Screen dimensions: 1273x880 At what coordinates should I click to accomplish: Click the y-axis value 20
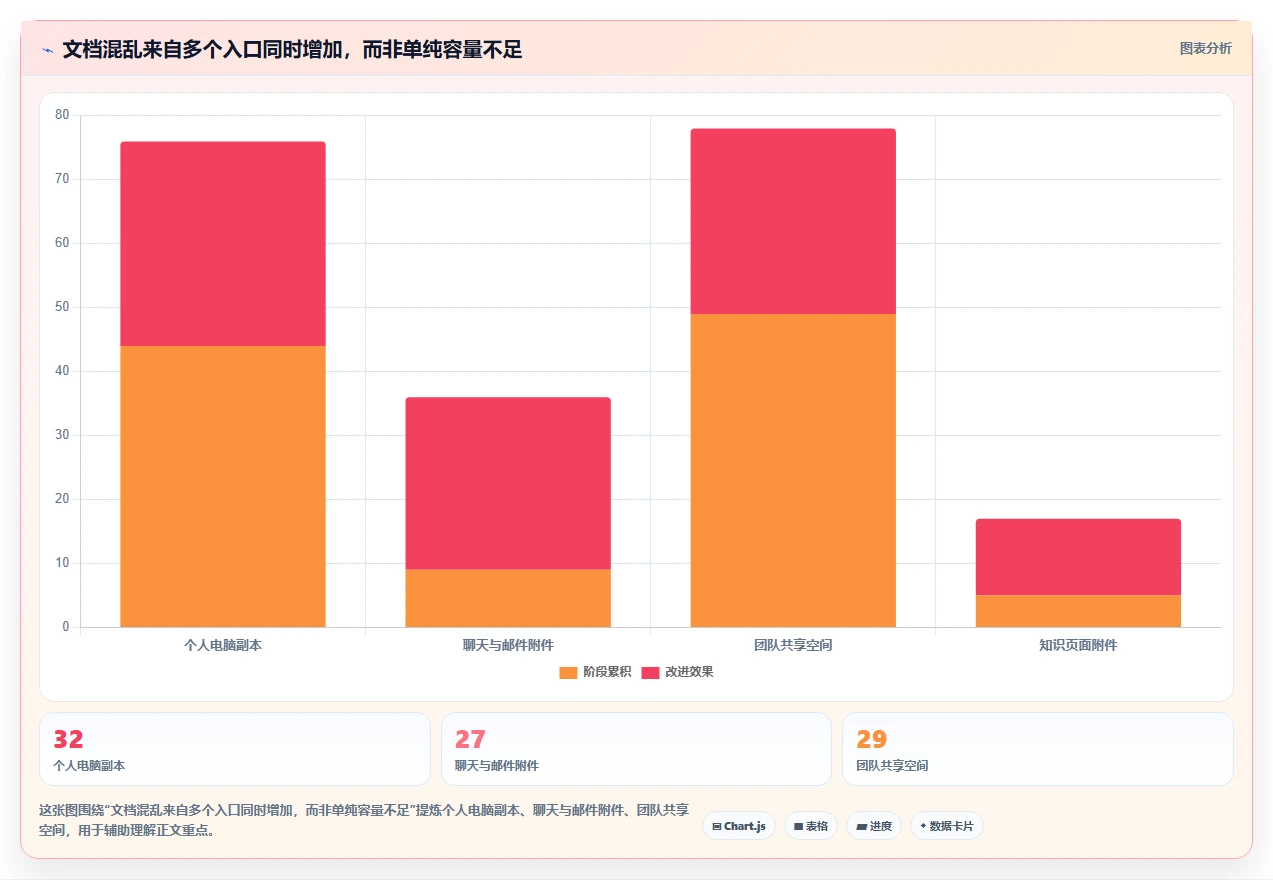point(62,499)
